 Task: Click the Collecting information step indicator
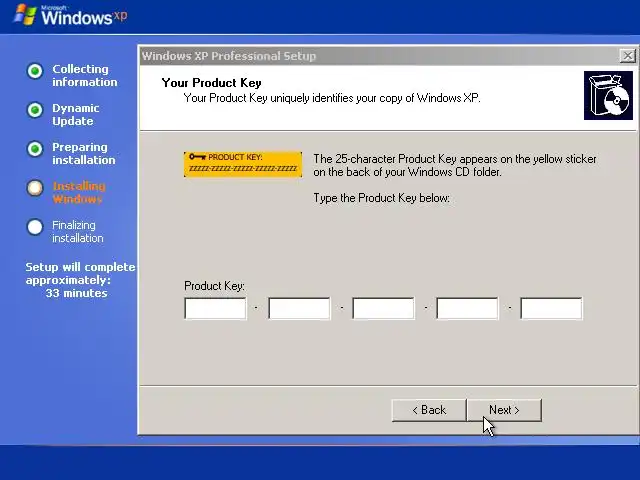click(35, 71)
